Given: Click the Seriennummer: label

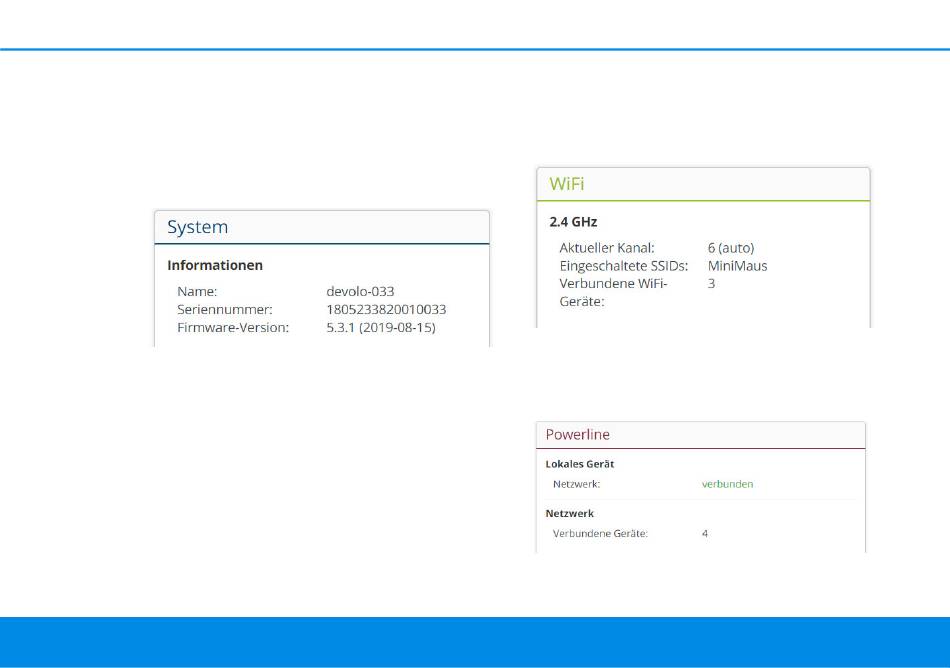Looking at the screenshot, I should (225, 309).
